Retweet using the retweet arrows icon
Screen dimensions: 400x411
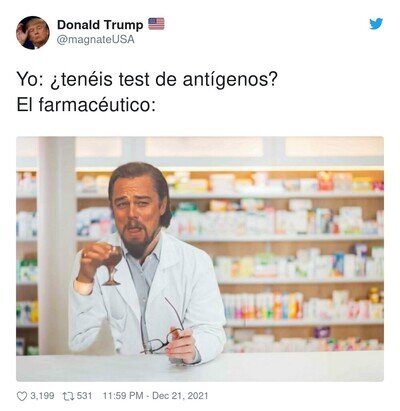(68, 396)
